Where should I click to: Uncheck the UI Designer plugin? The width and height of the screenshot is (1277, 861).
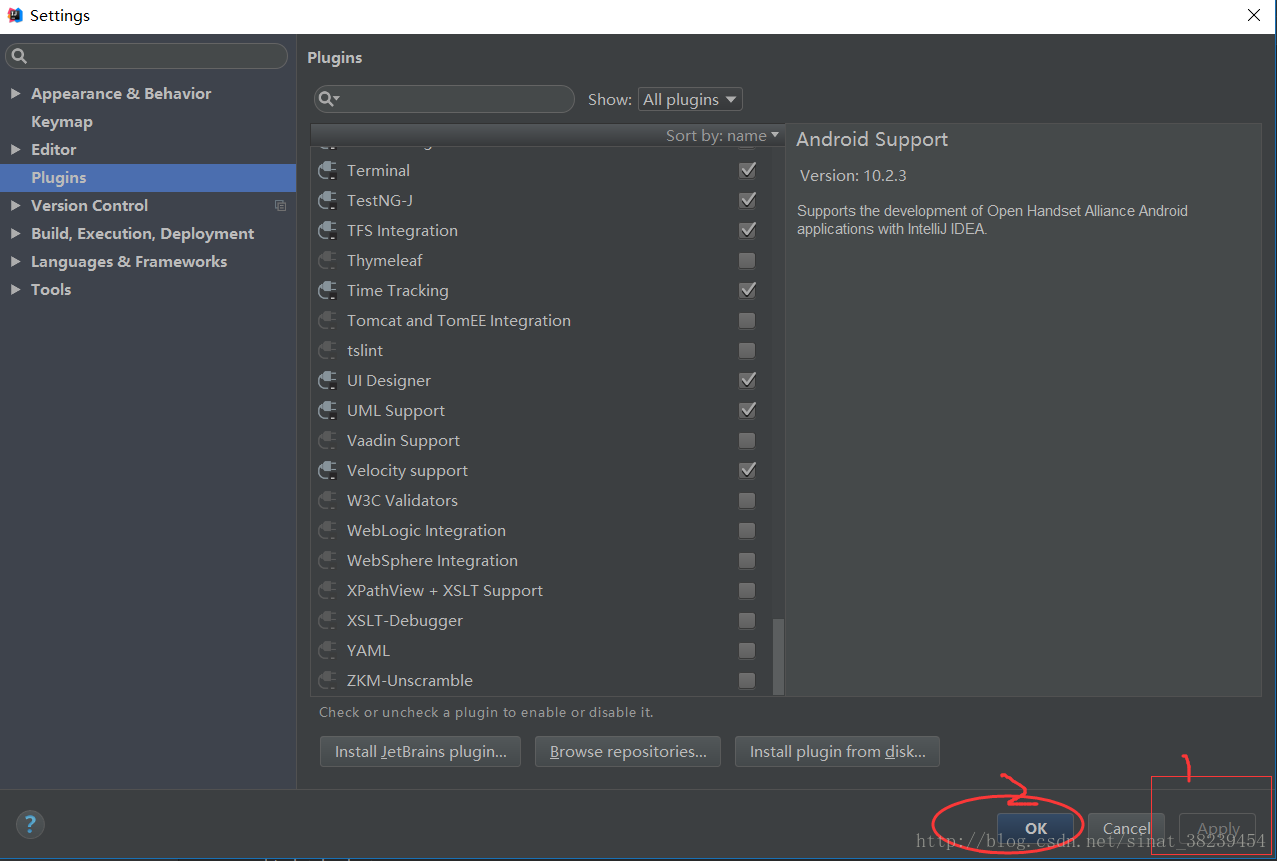747,380
